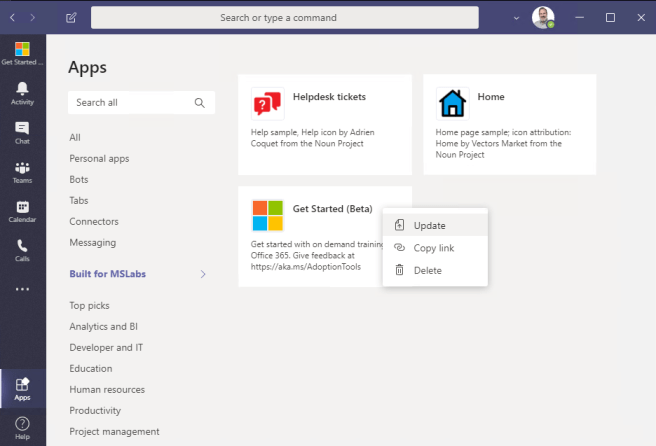The width and height of the screenshot is (656, 446).
Task: Close the Teams window
Action: point(641,18)
